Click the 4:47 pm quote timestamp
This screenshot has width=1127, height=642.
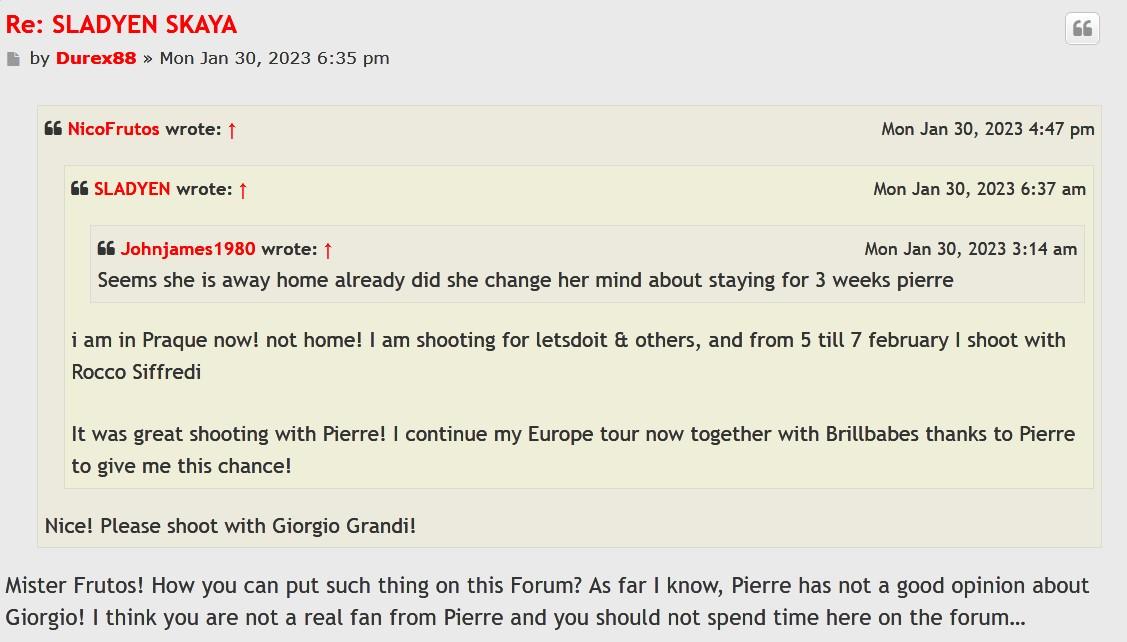click(987, 129)
